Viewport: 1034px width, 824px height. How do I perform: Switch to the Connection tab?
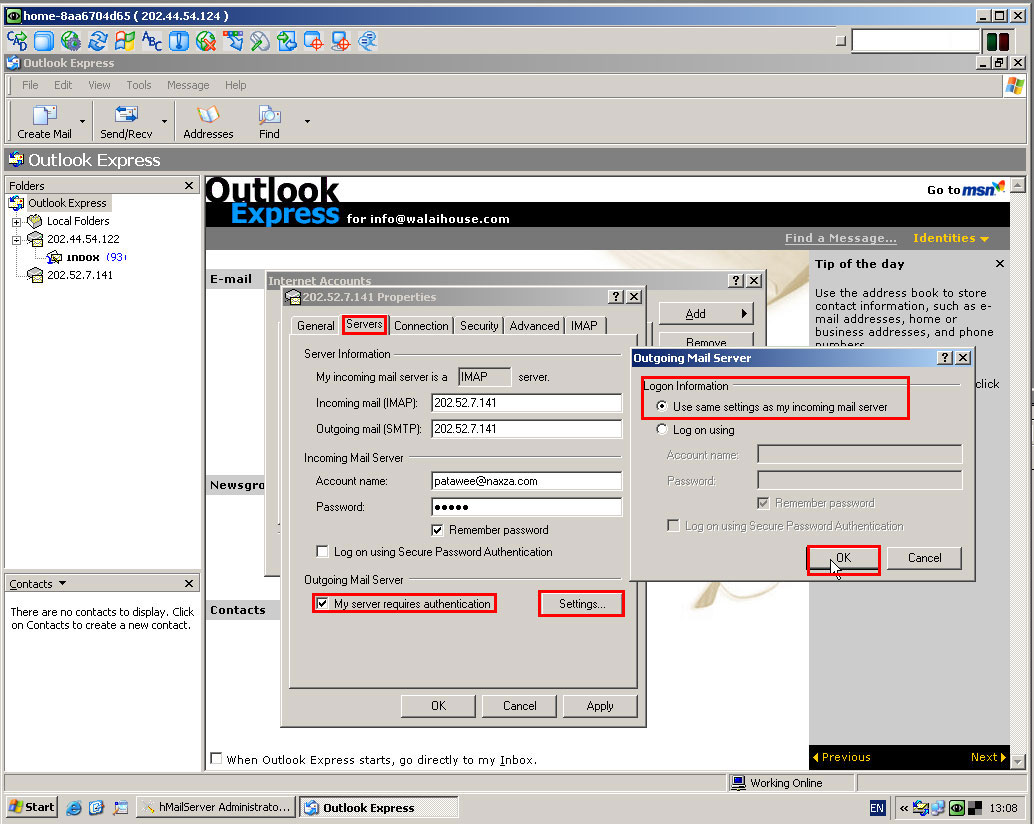click(x=421, y=326)
